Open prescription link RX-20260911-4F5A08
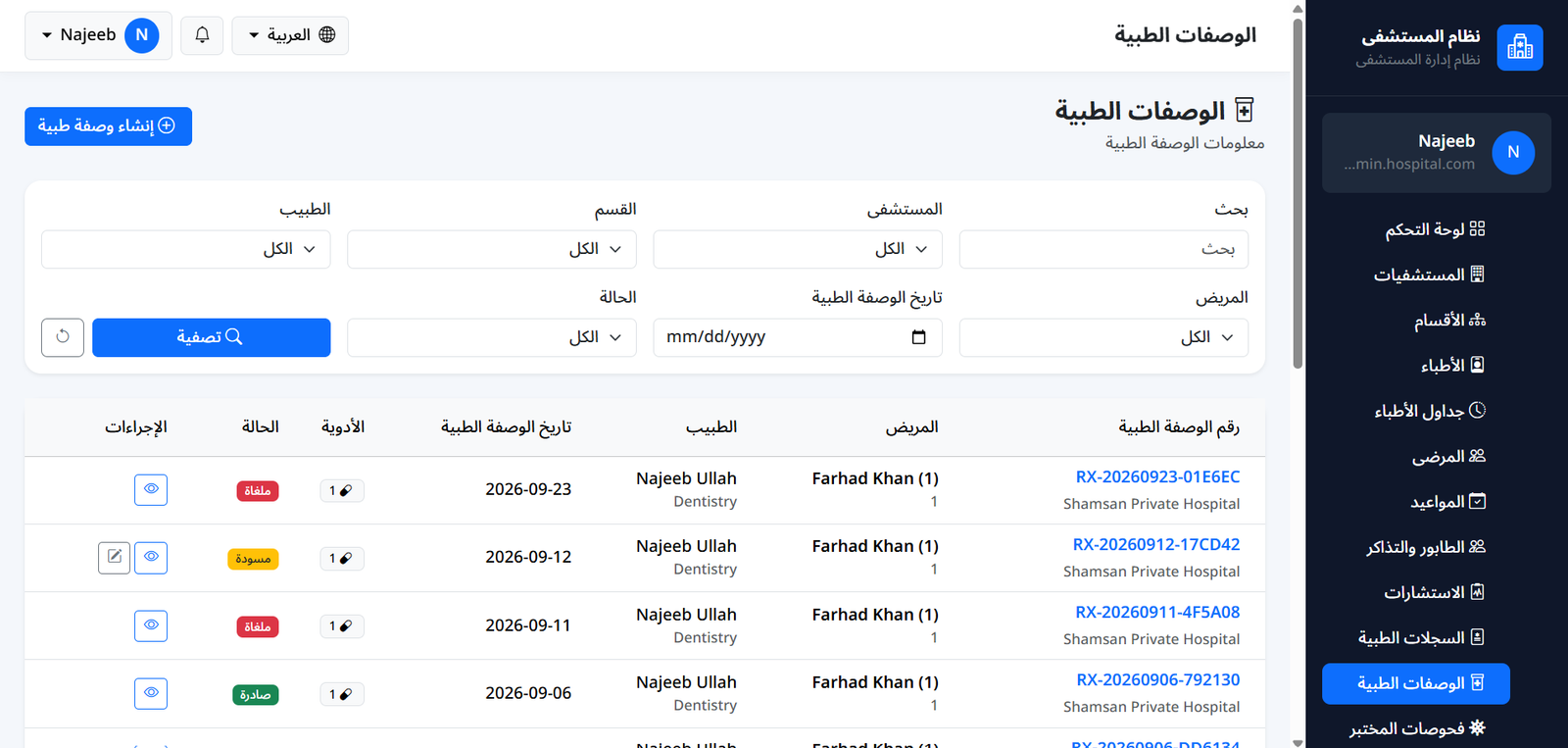The image size is (1568, 748). (x=1157, y=613)
